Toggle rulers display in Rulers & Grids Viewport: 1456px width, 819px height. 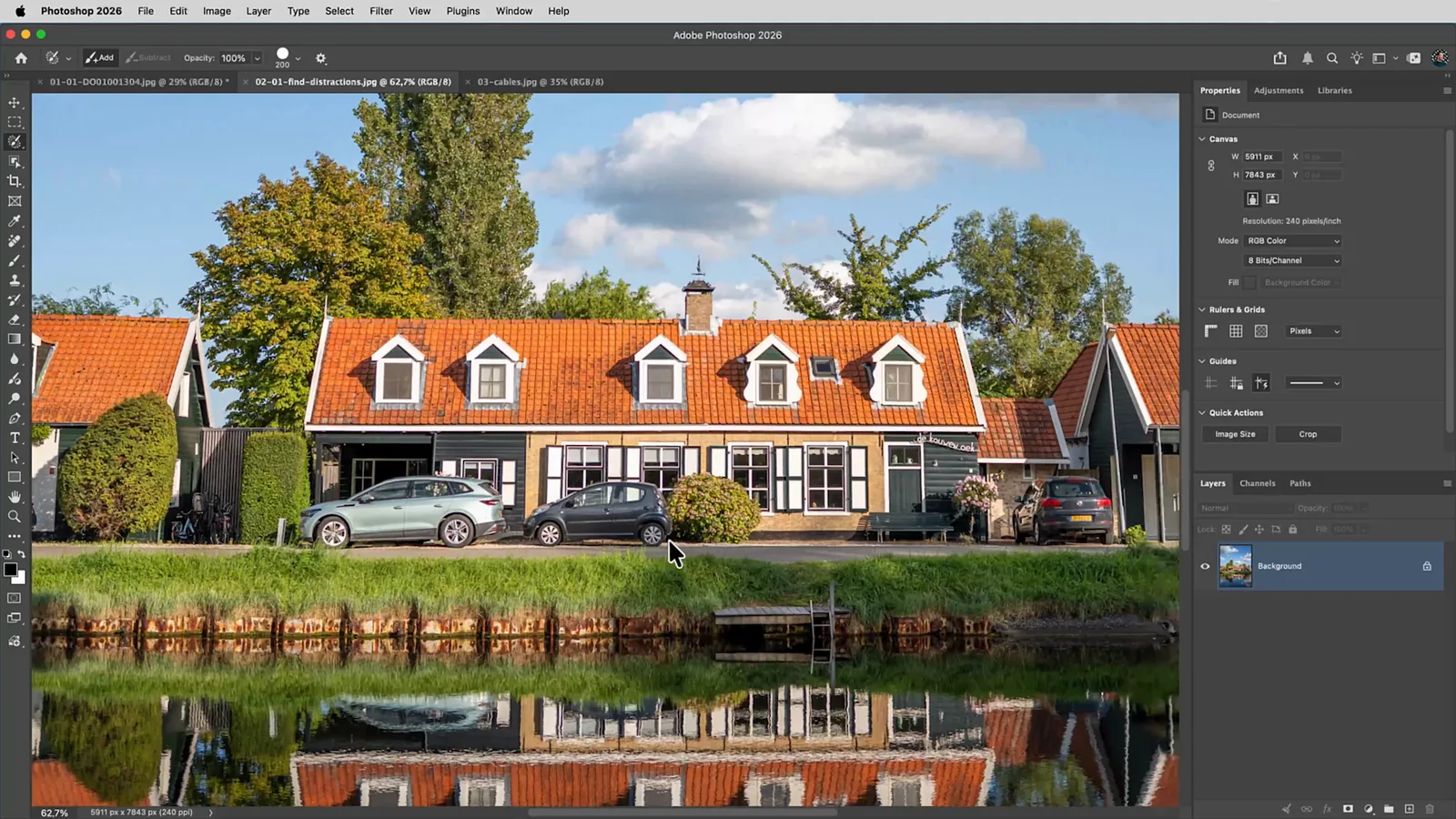pyautogui.click(x=1211, y=331)
